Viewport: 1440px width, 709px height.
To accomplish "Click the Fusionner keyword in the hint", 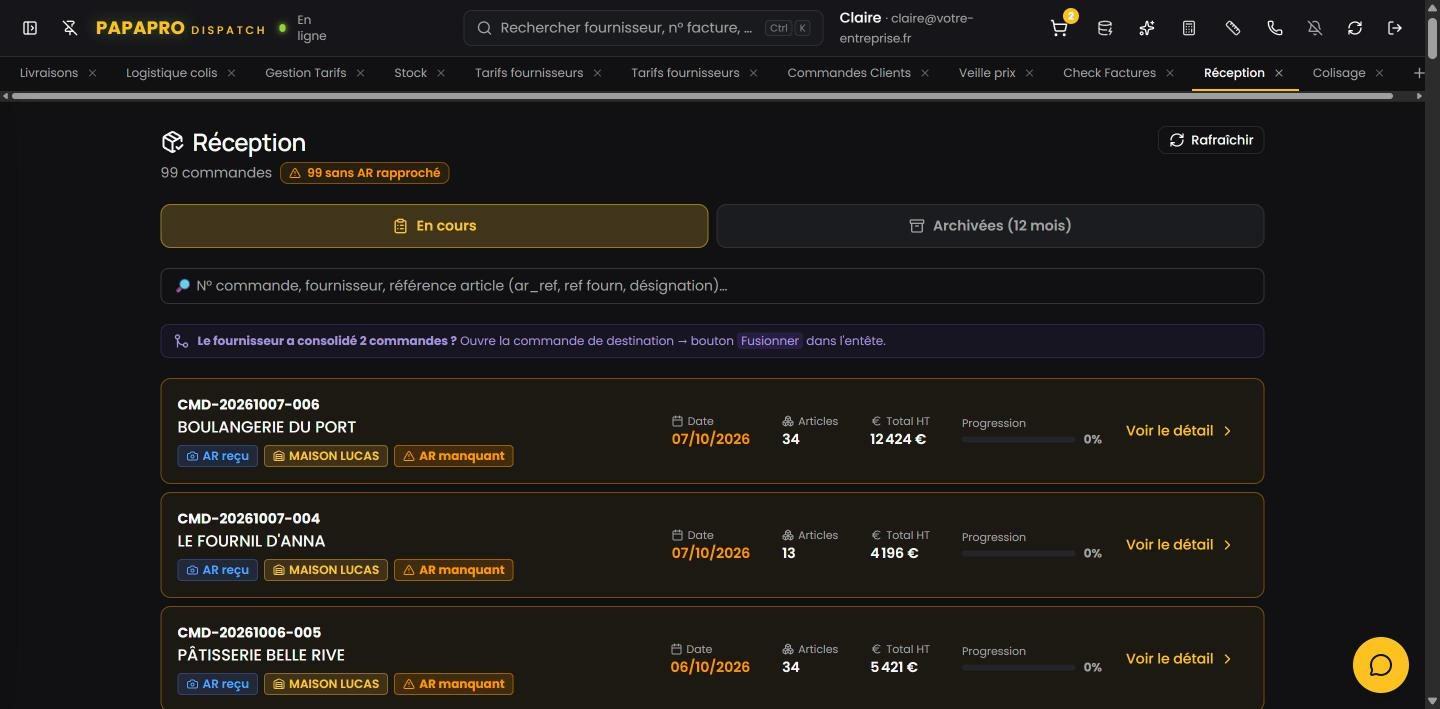I will 770,341.
